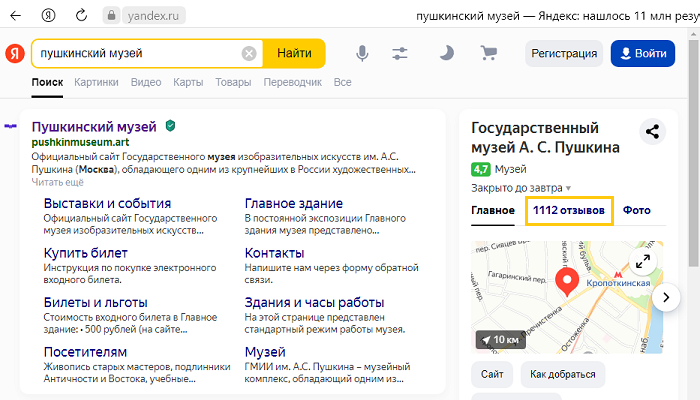Click the search query input field

pyautogui.click(x=135, y=53)
